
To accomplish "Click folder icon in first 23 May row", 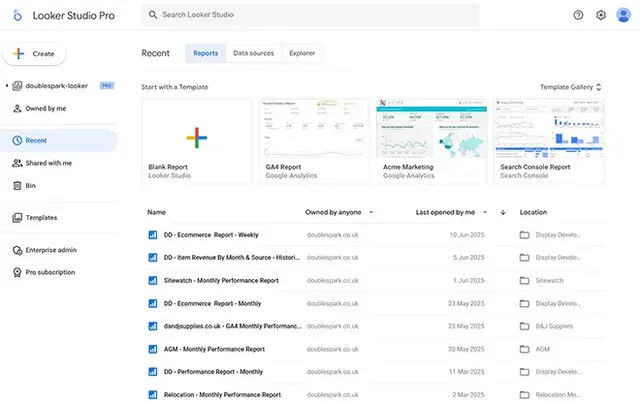I will click(x=524, y=304).
